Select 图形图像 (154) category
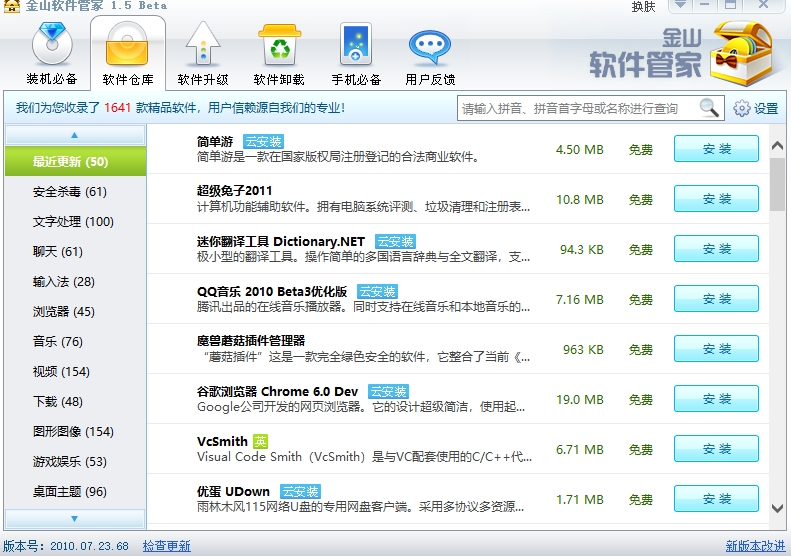791x556 pixels. pyautogui.click(x=75, y=432)
